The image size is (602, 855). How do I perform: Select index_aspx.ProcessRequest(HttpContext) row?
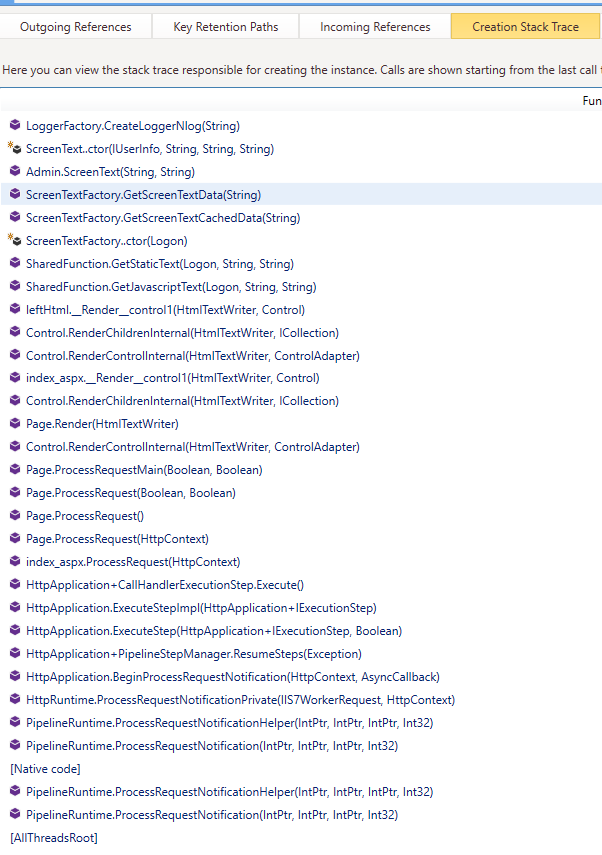[301, 562]
